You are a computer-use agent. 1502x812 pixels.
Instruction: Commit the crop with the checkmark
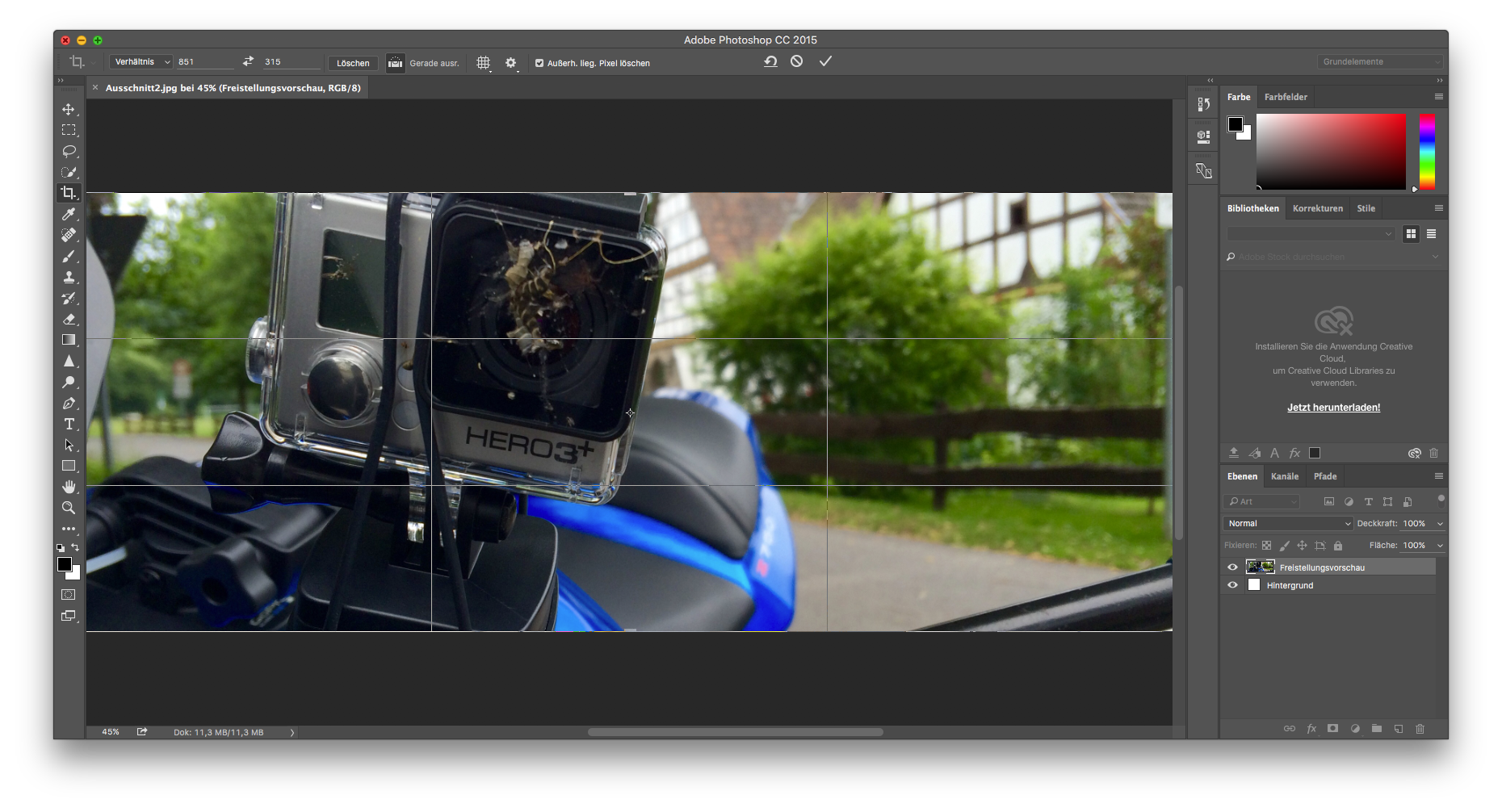[x=825, y=61]
